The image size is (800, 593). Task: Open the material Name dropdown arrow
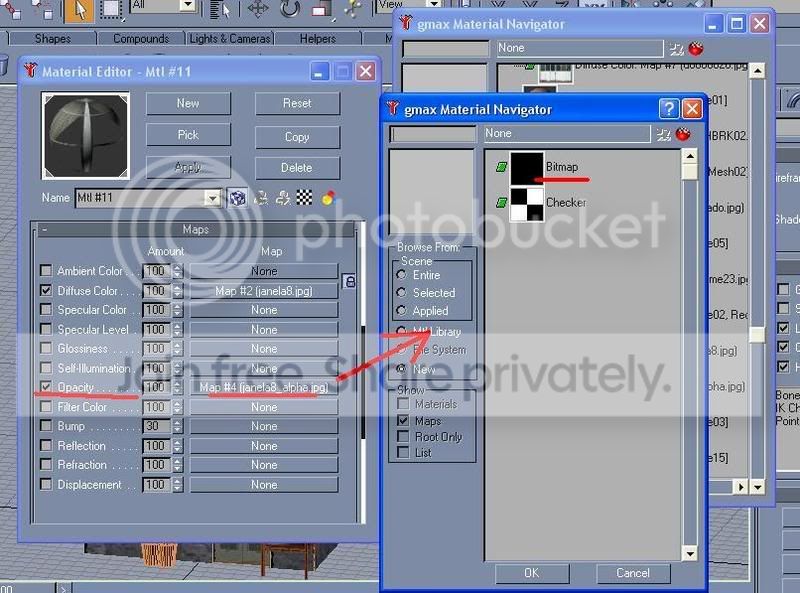click(212, 197)
